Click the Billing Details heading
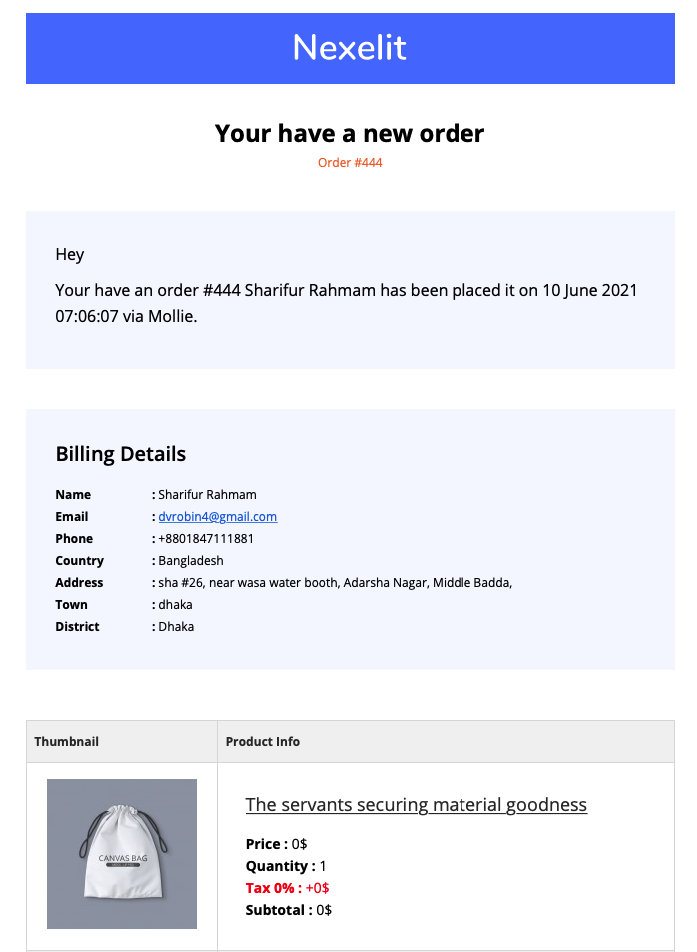 121,454
